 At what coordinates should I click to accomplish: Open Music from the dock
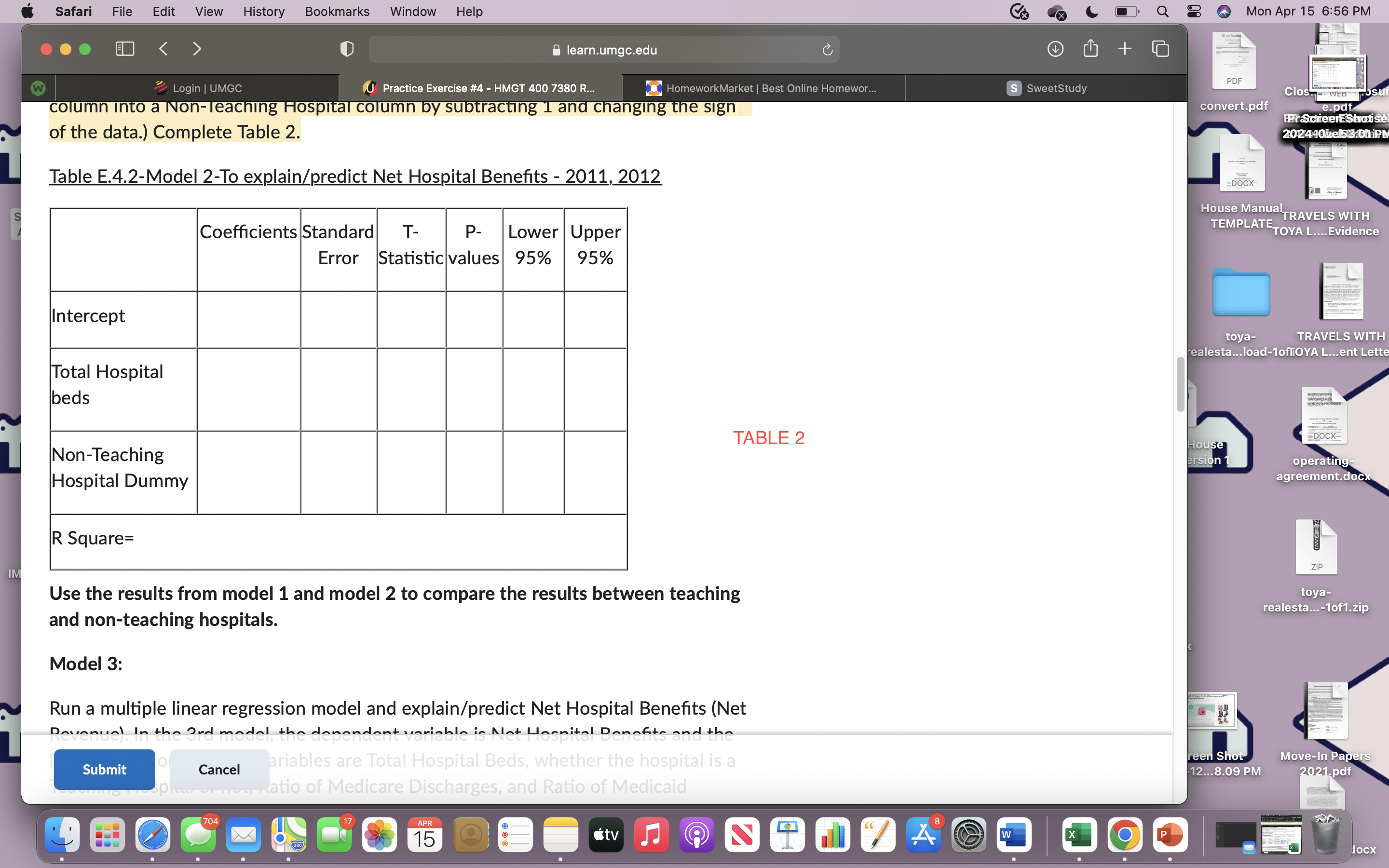tap(652, 835)
